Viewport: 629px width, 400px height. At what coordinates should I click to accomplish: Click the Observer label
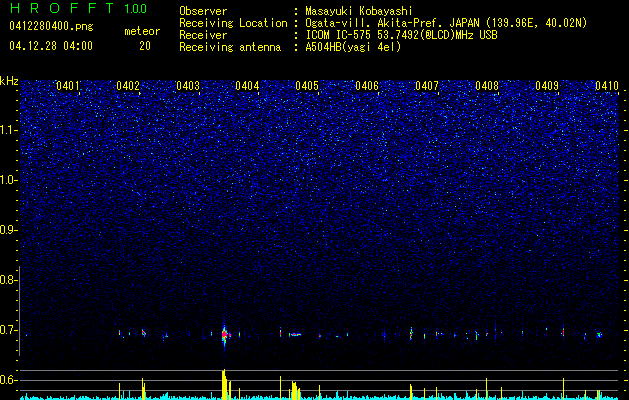(203, 11)
